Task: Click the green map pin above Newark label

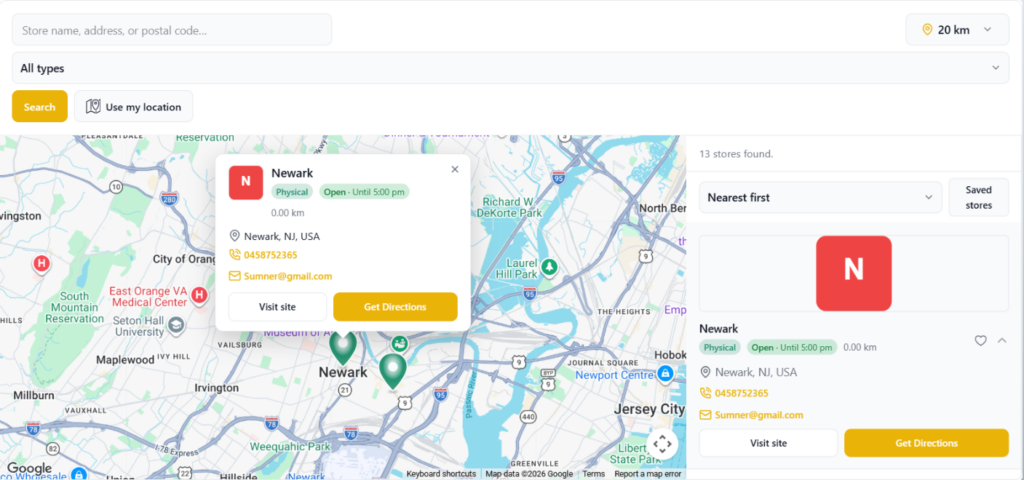Action: [x=342, y=346]
